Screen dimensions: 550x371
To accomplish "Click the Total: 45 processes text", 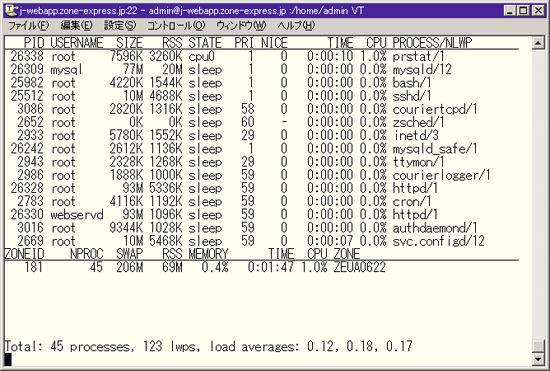I will point(69,346).
